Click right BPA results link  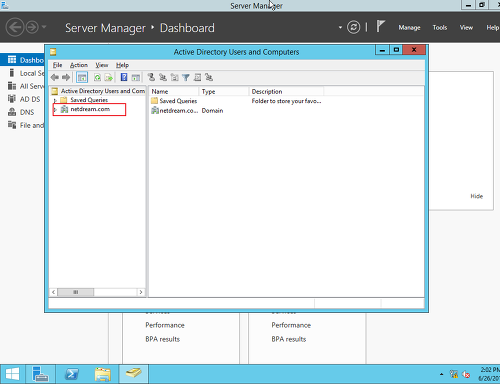point(289,339)
